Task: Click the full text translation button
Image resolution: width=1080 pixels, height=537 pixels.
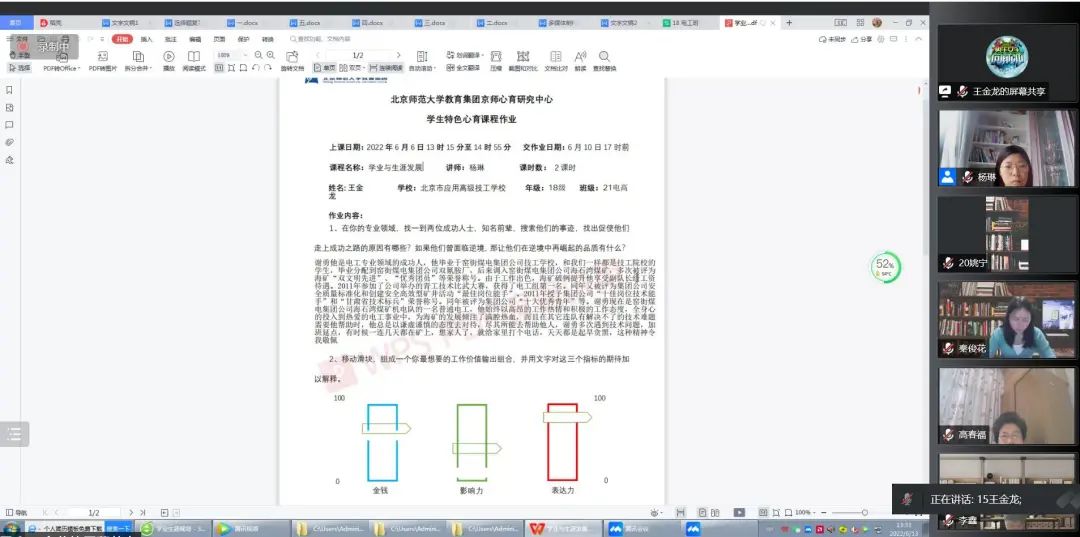Action: point(464,68)
